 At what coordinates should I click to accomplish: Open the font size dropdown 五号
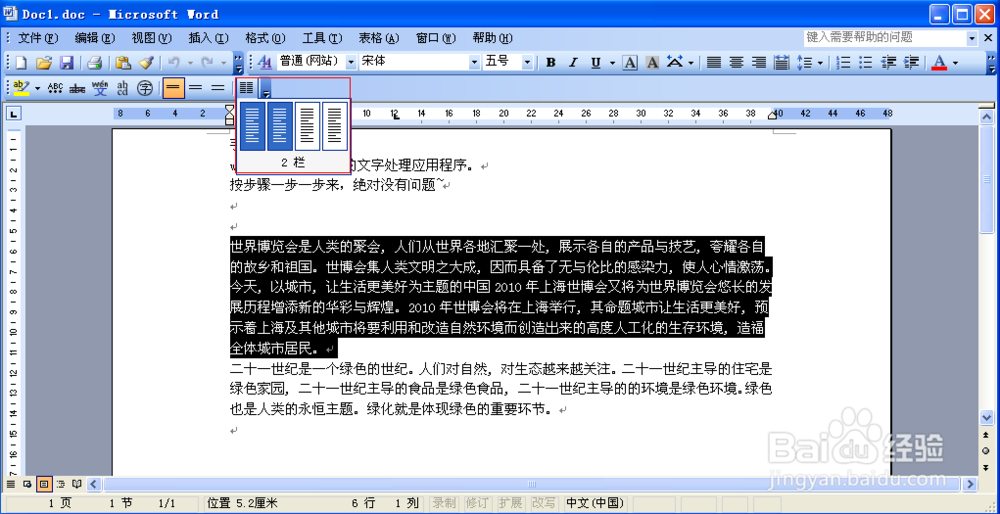tap(527, 62)
